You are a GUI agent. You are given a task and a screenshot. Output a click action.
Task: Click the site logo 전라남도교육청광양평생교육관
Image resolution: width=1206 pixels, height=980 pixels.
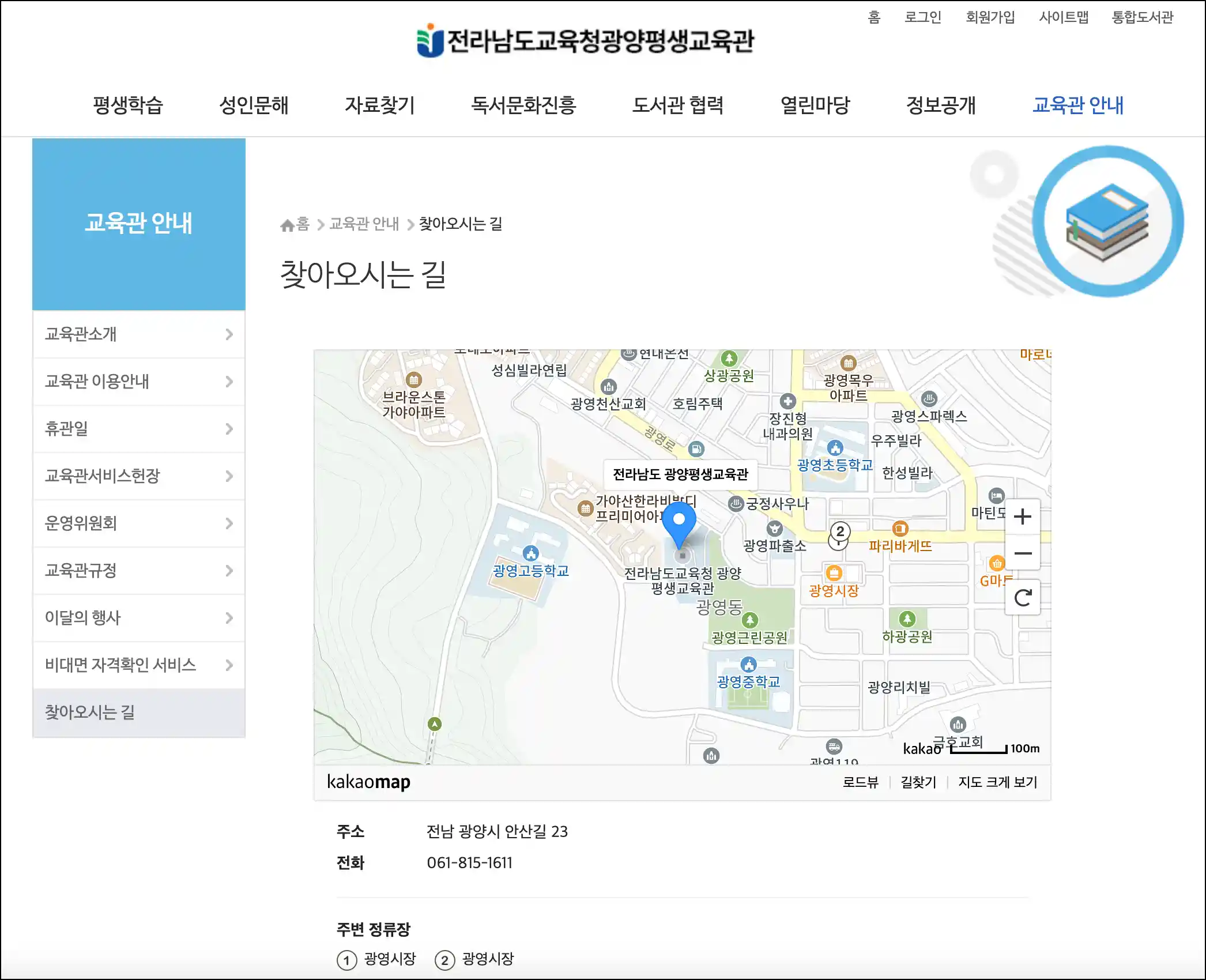point(585,40)
